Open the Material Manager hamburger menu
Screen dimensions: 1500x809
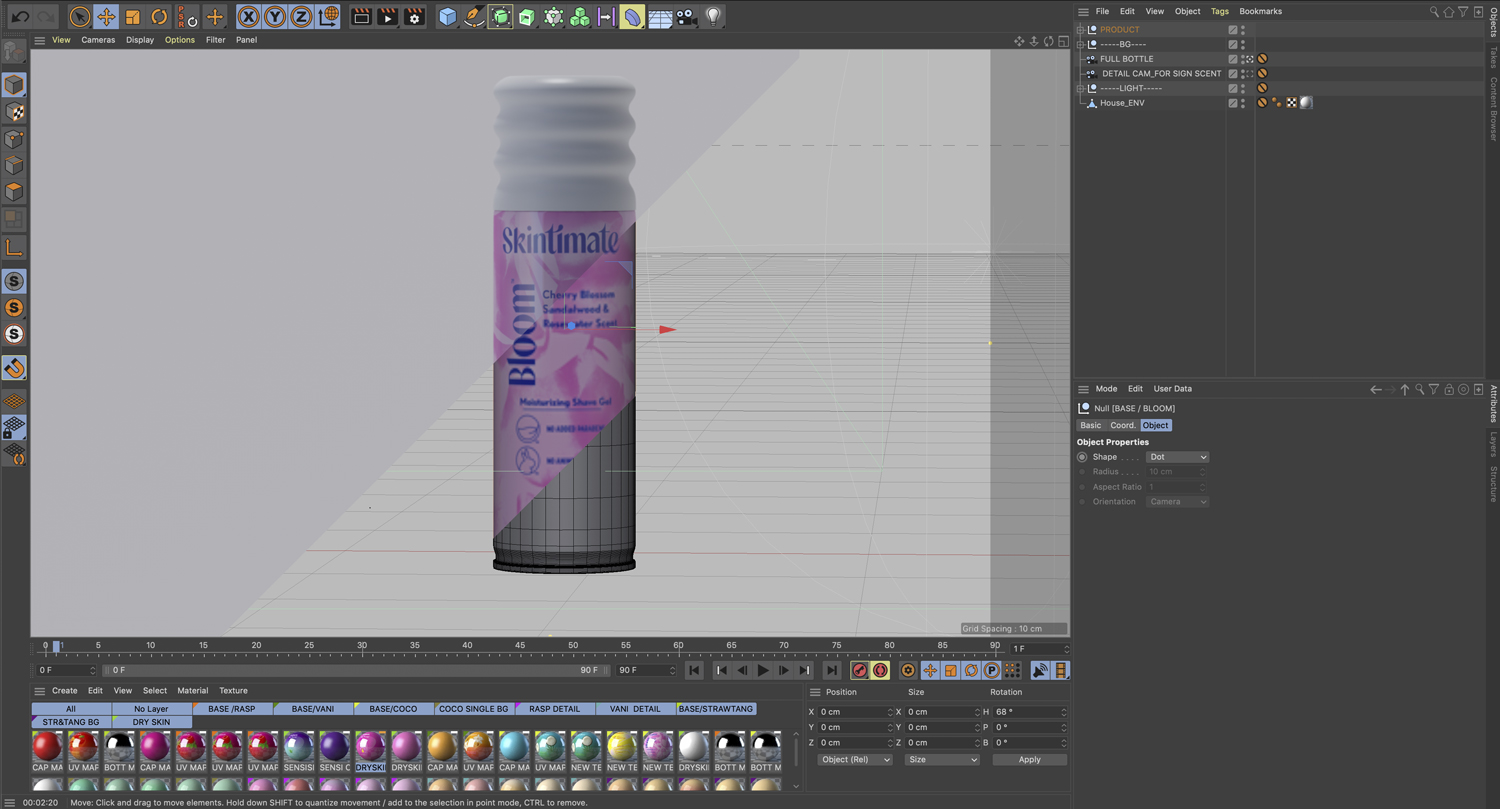pyautogui.click(x=39, y=691)
